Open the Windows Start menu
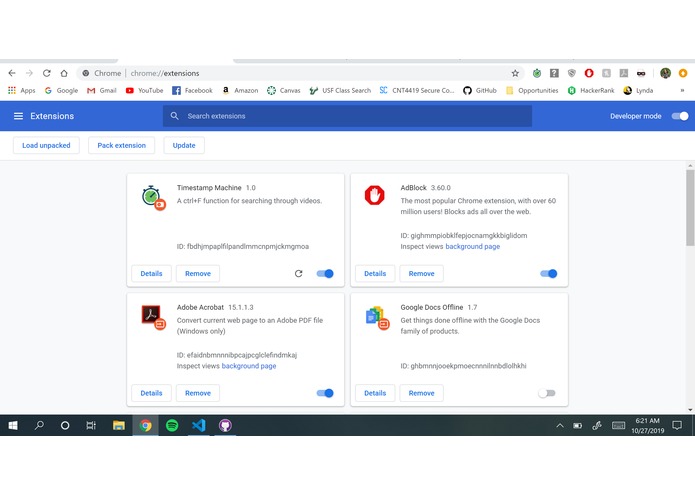This screenshot has height=494, width=695. (x=13, y=425)
